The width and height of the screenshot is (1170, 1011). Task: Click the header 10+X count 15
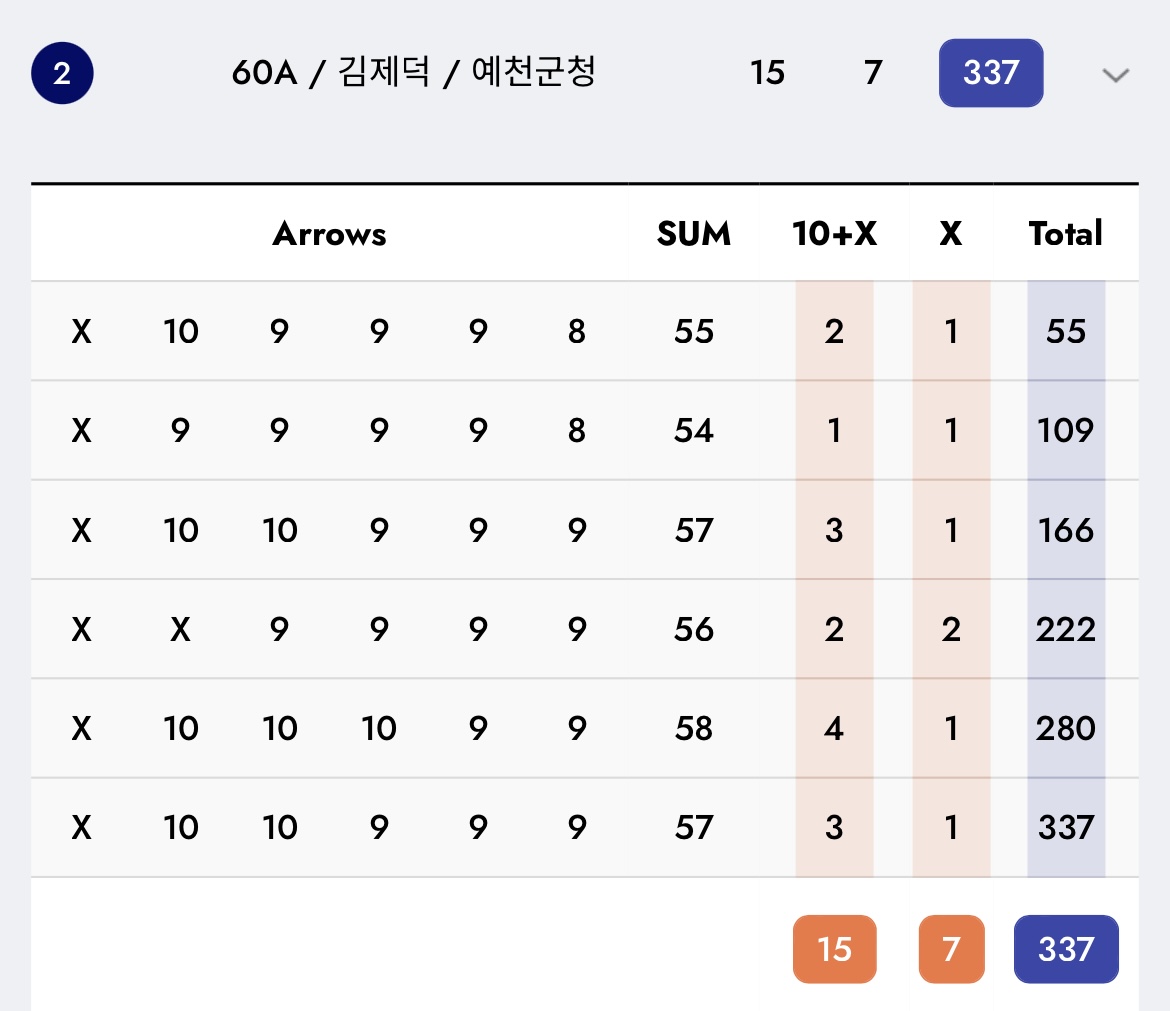coord(767,73)
